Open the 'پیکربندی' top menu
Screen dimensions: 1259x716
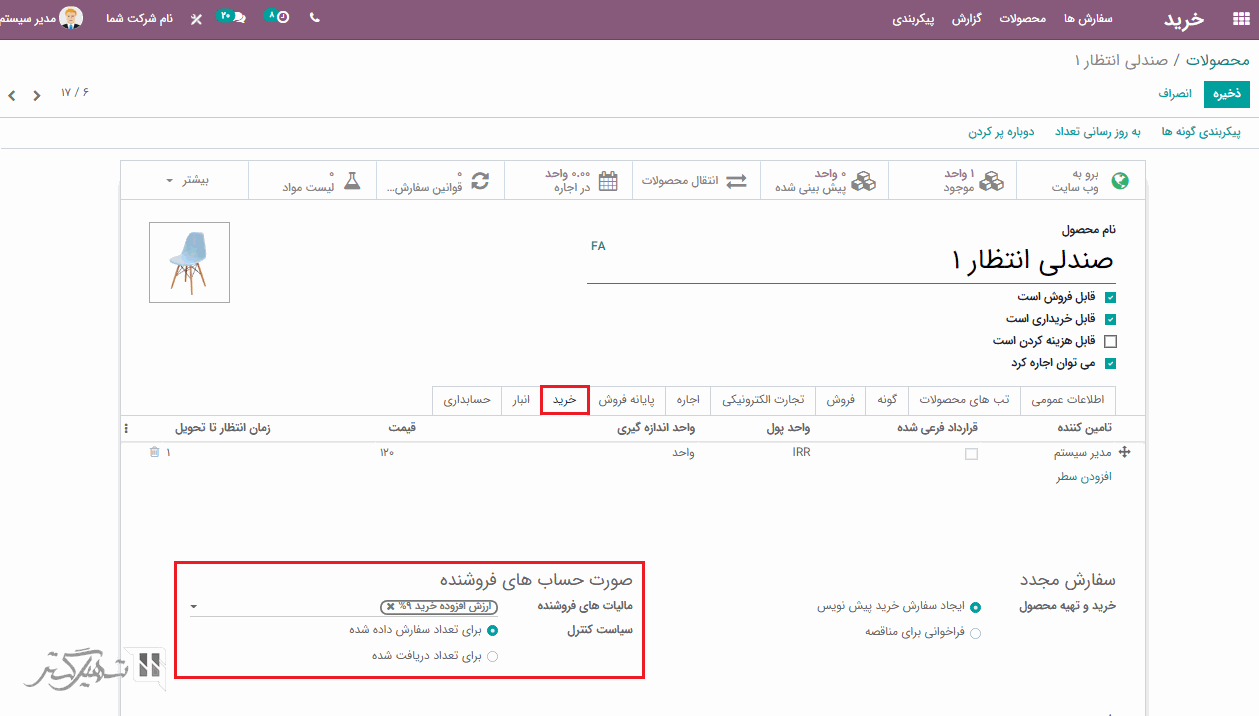(913, 19)
